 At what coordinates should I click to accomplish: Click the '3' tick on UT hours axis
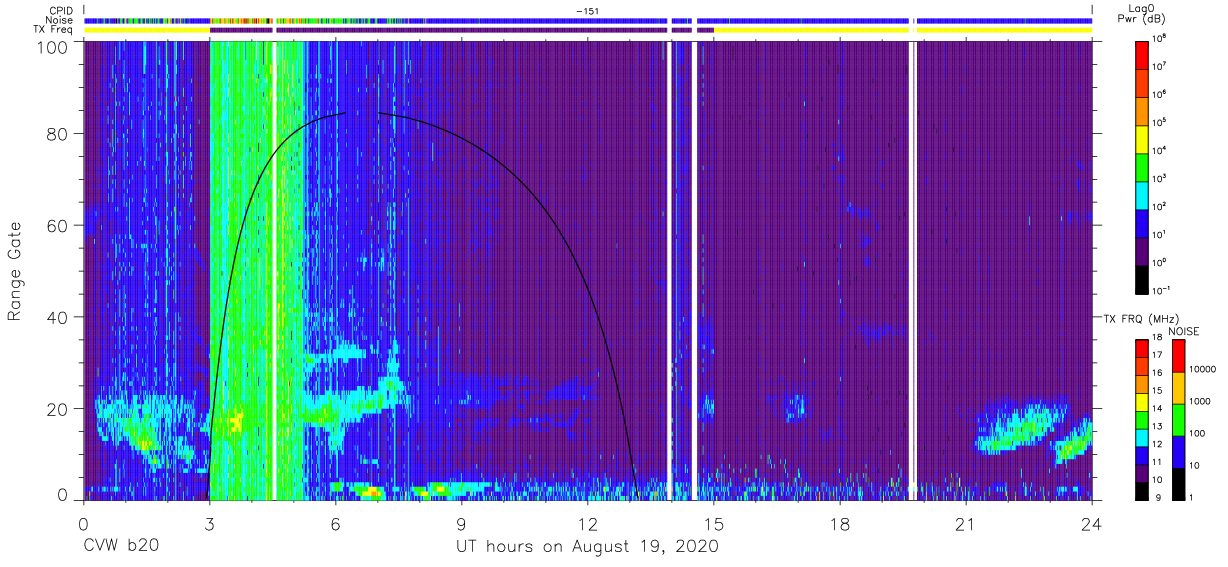coord(209,523)
